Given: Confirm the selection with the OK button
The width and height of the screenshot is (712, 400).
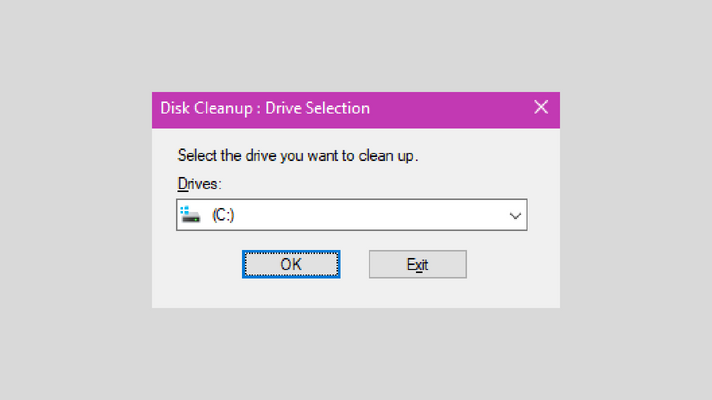Looking at the screenshot, I should (291, 264).
